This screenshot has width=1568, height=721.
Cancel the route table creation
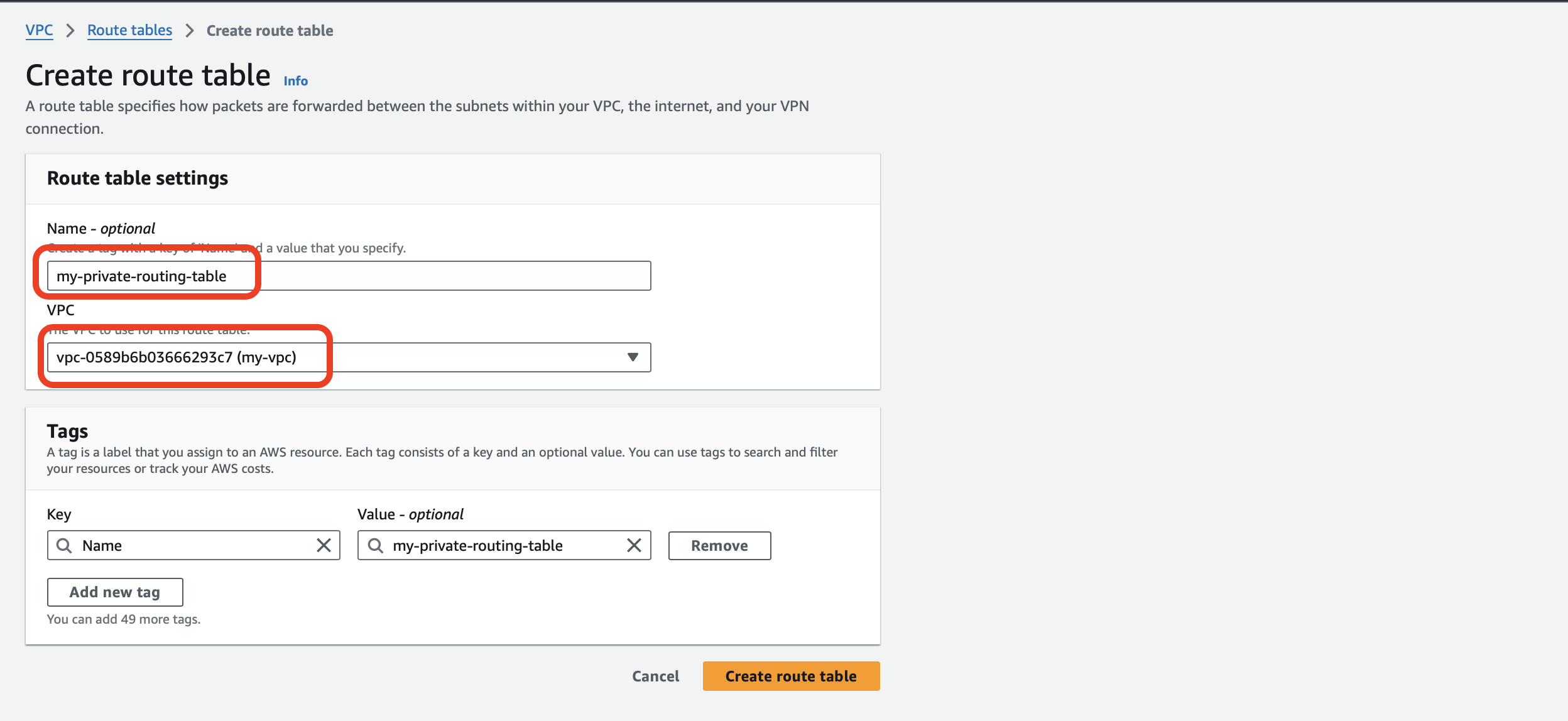coord(655,676)
